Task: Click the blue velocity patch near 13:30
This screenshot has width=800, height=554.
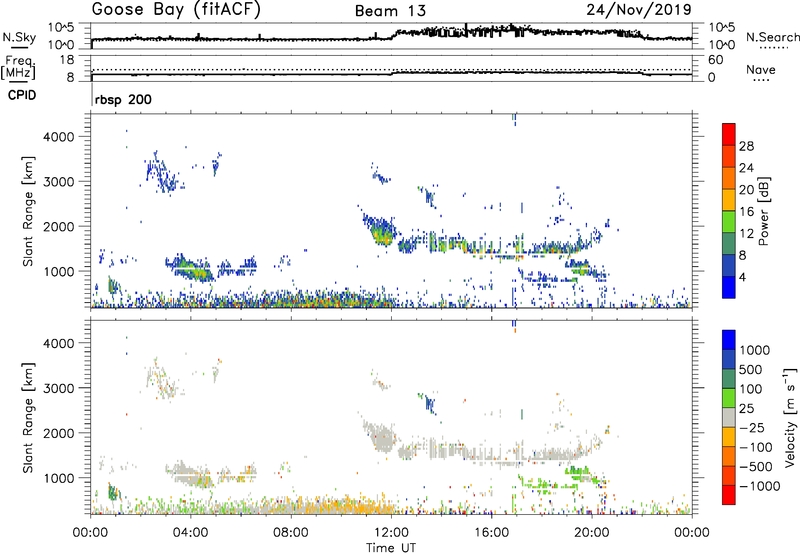Action: tap(430, 404)
